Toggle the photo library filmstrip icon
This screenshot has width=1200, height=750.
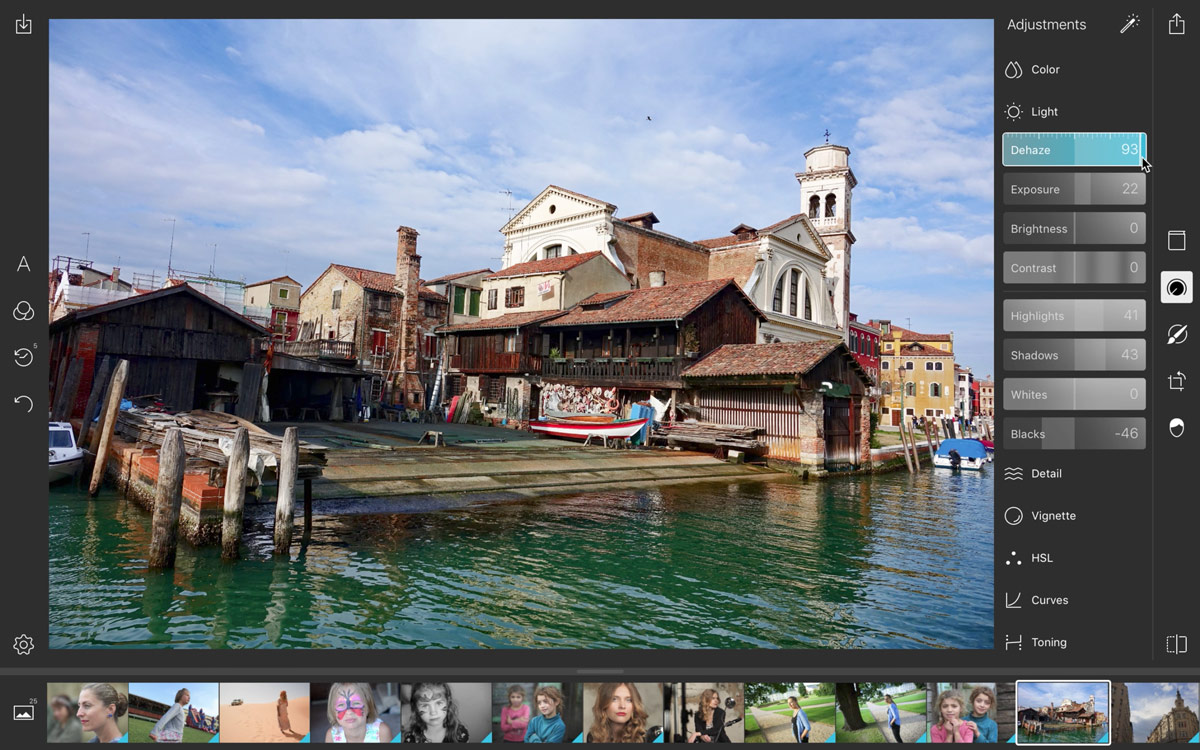(x=24, y=711)
